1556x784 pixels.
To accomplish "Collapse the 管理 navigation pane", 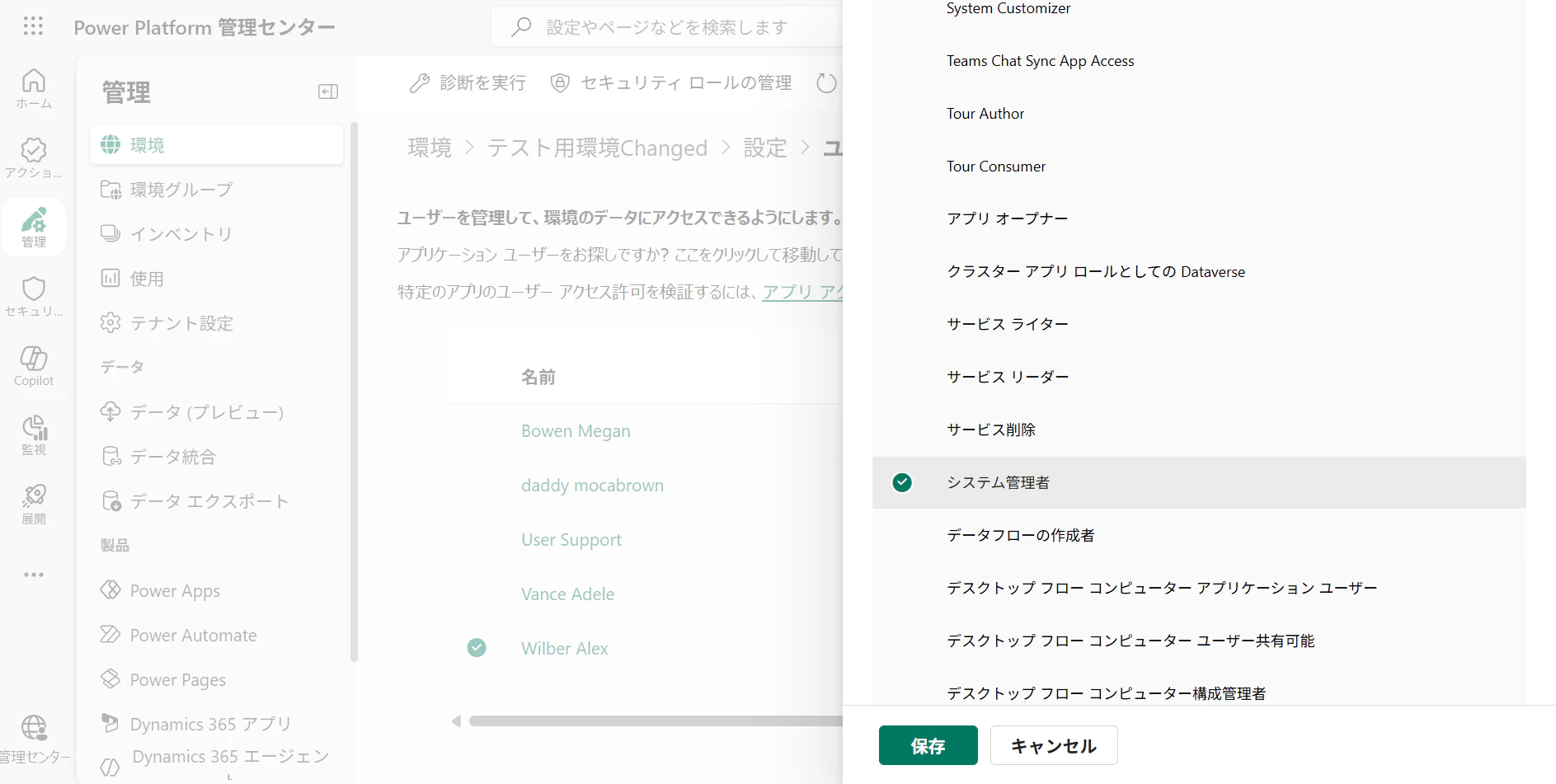I will [328, 92].
